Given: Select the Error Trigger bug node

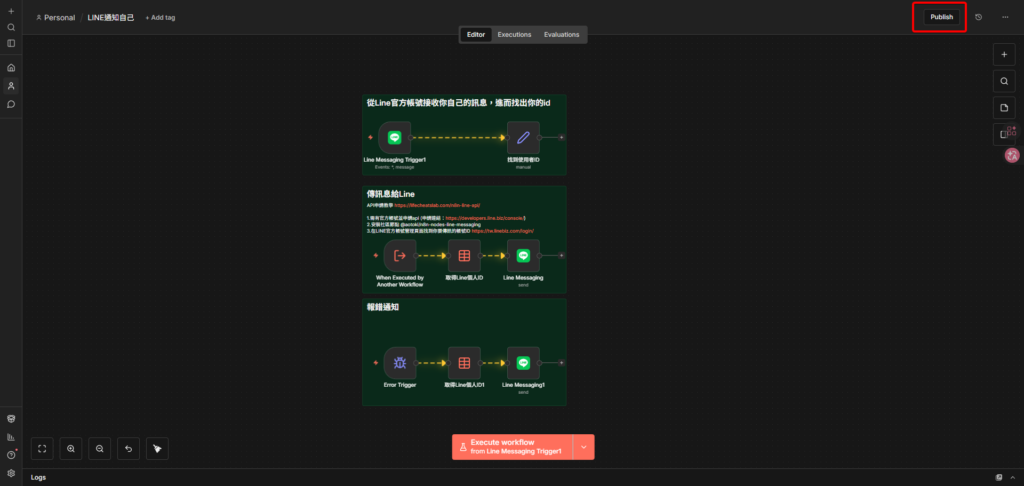Looking at the screenshot, I should click(x=399, y=364).
